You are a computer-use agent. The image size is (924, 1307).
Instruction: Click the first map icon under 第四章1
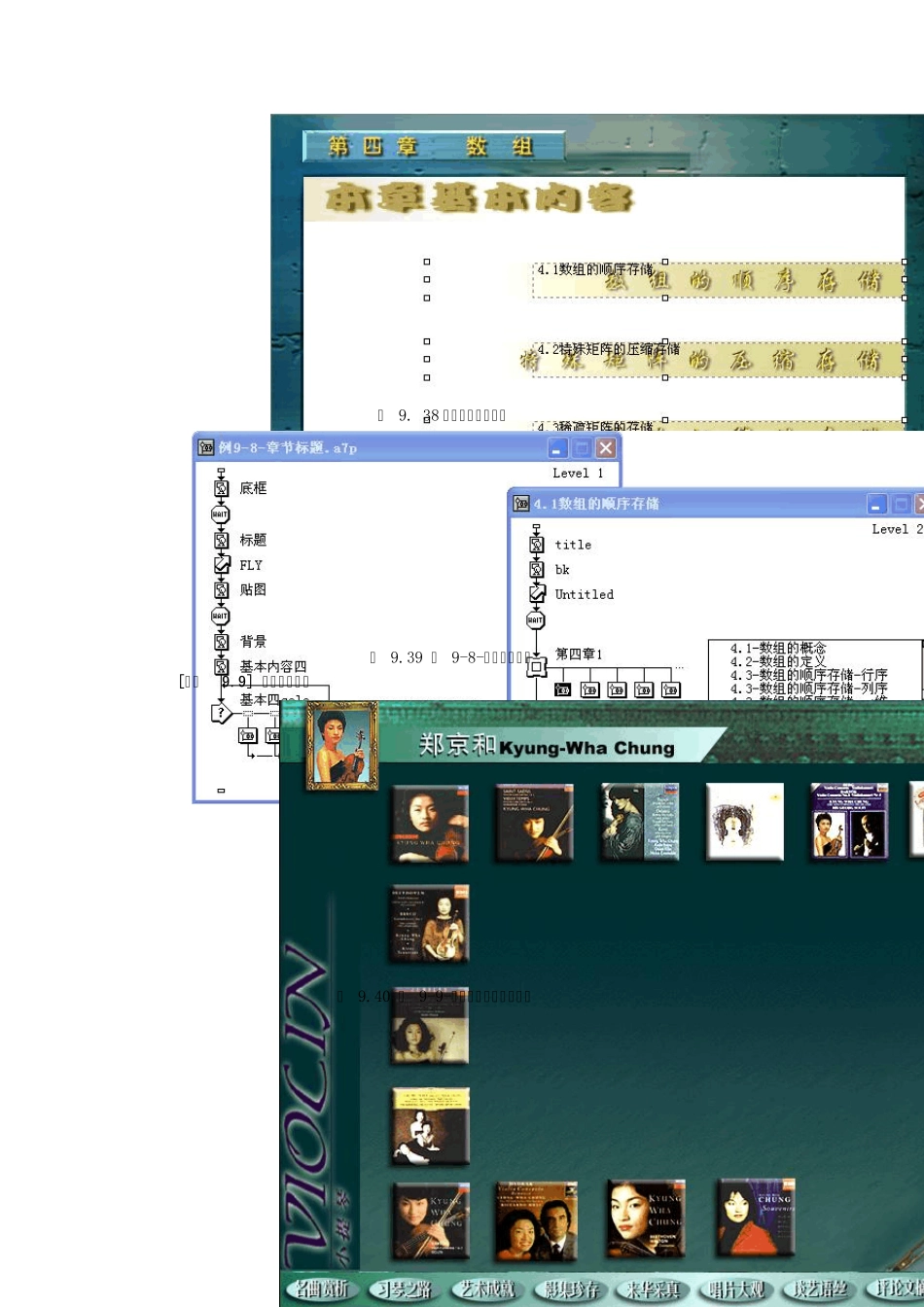[562, 689]
